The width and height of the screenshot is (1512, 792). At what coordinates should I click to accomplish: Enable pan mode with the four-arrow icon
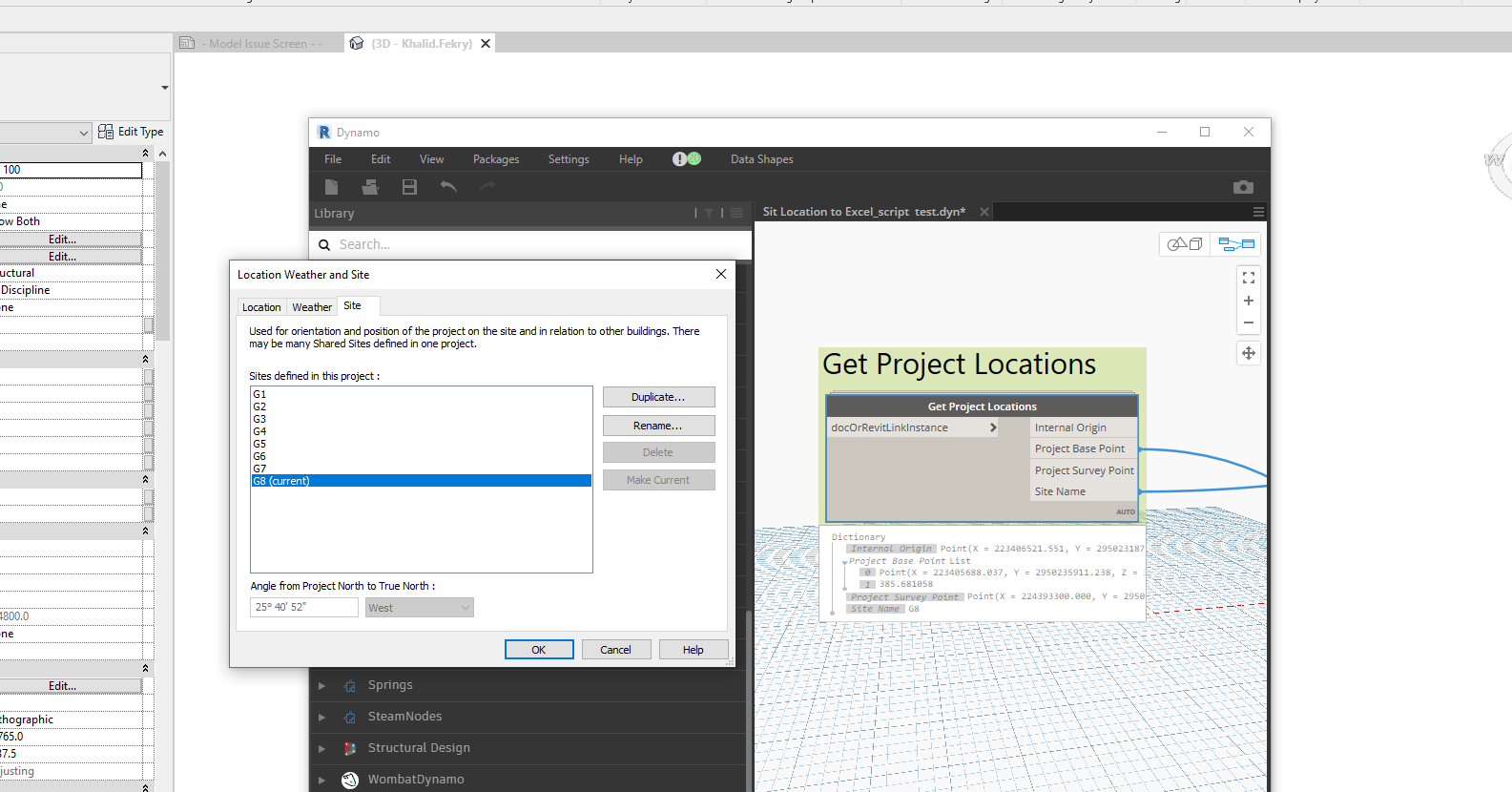1248,353
